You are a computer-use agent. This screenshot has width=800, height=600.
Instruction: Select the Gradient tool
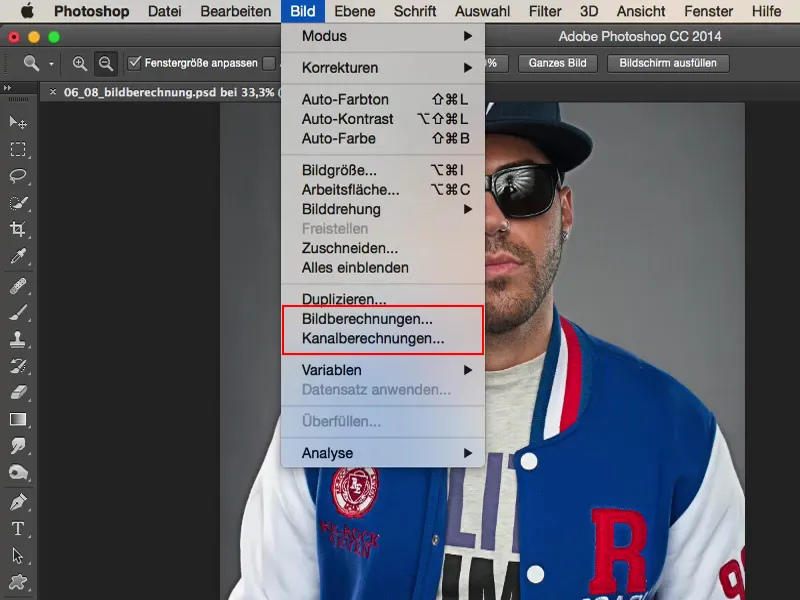click(18, 419)
